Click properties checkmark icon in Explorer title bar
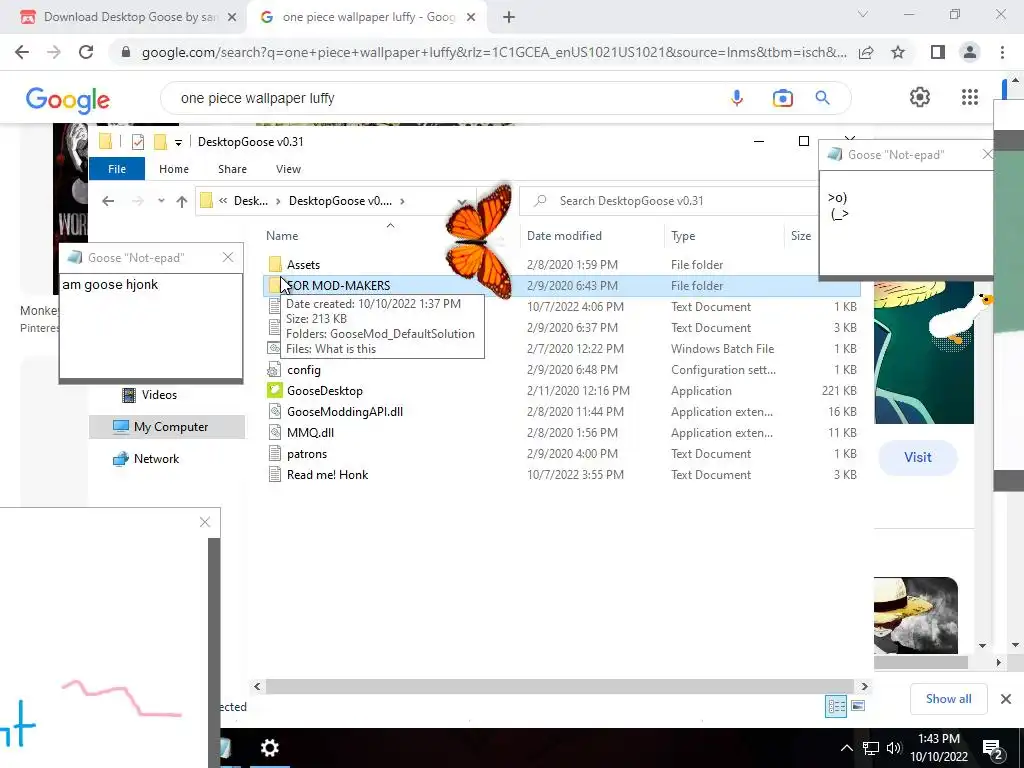The width and height of the screenshot is (1024, 768). [138, 142]
